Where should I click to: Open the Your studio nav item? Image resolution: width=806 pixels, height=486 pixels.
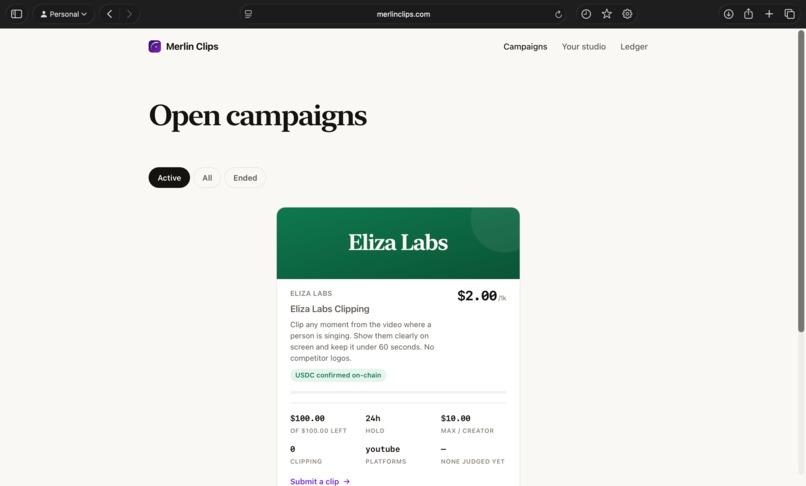tap(583, 46)
